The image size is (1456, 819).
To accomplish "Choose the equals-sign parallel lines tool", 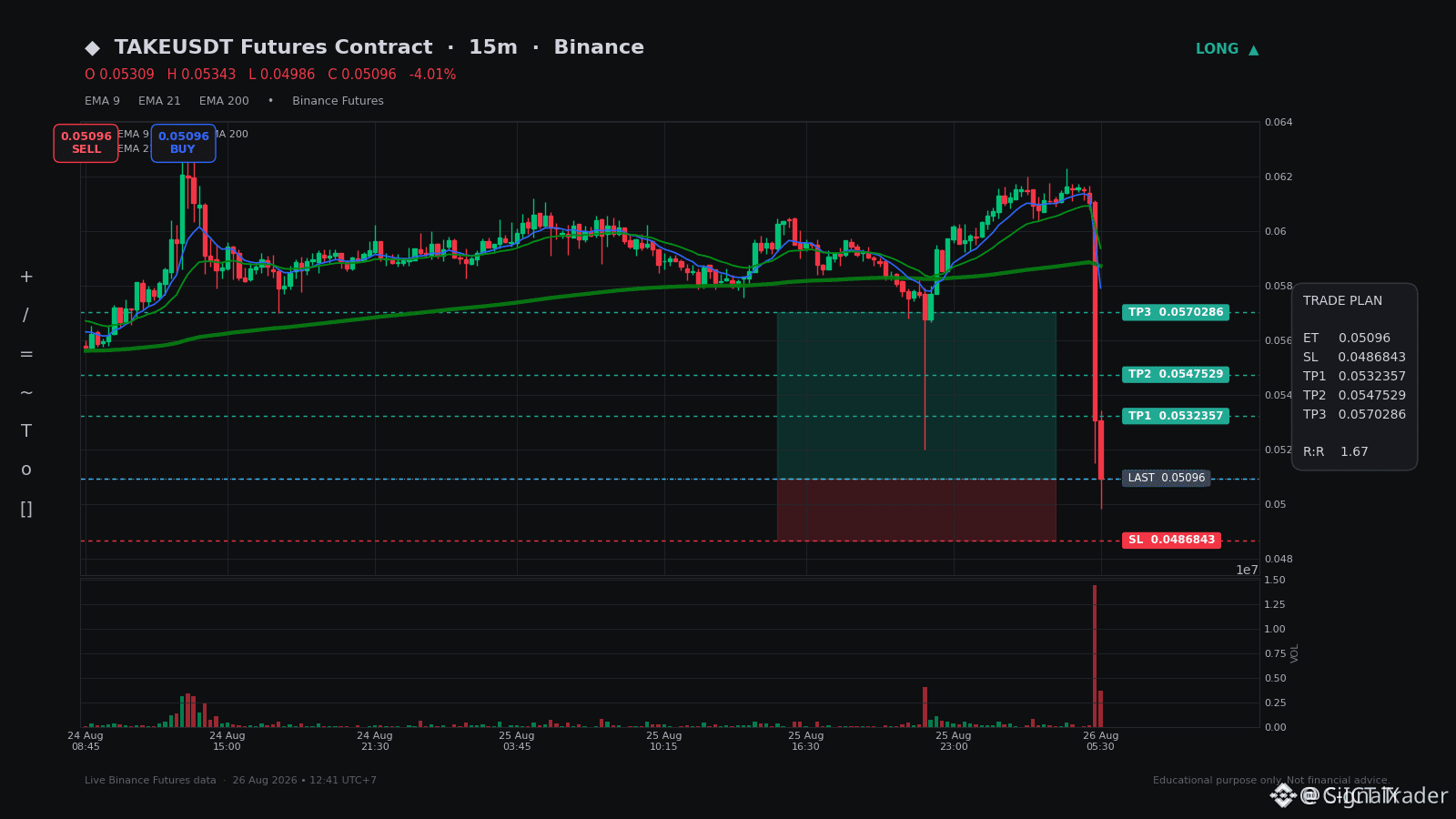I will (26, 355).
